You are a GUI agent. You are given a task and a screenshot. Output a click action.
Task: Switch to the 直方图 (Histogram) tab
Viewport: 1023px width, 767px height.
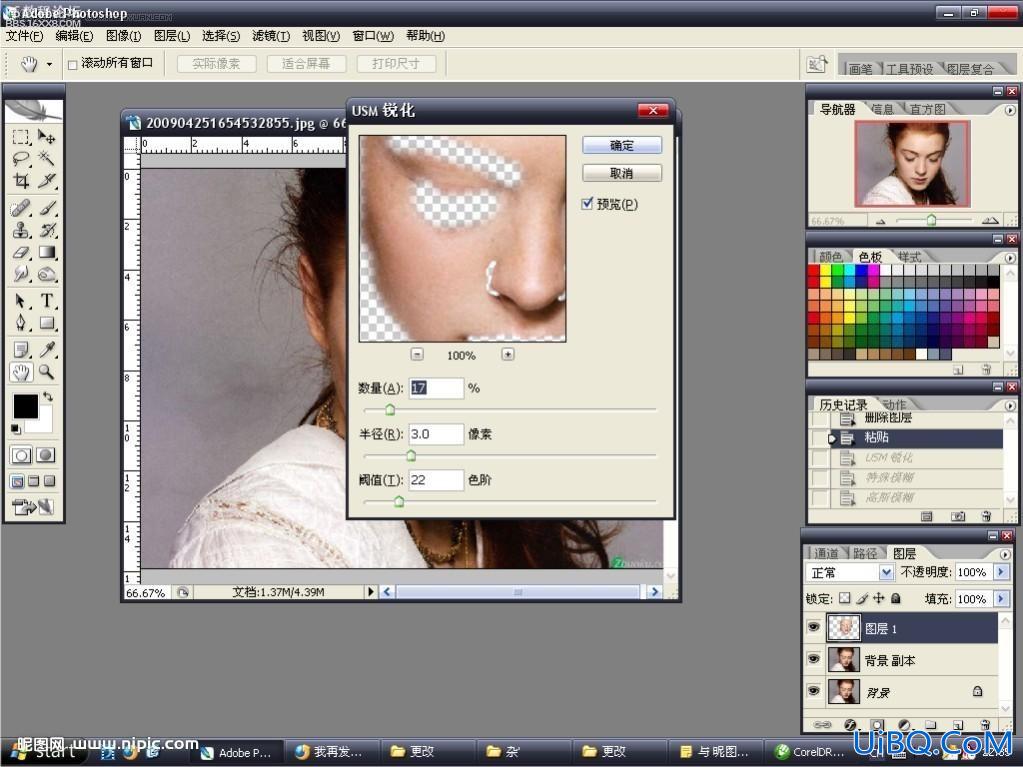click(x=928, y=110)
